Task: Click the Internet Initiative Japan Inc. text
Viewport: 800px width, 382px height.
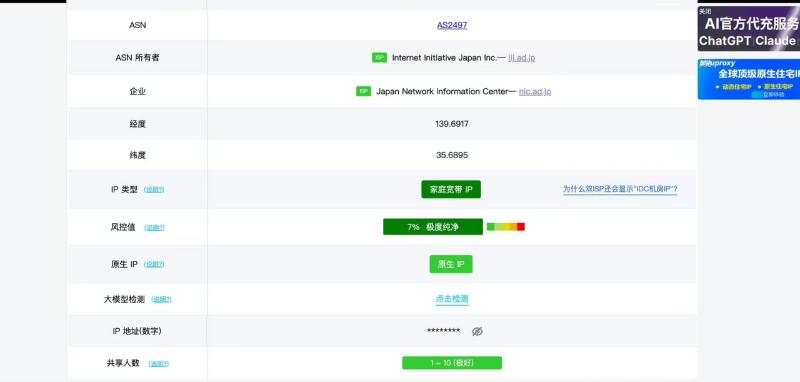Action: (x=444, y=58)
